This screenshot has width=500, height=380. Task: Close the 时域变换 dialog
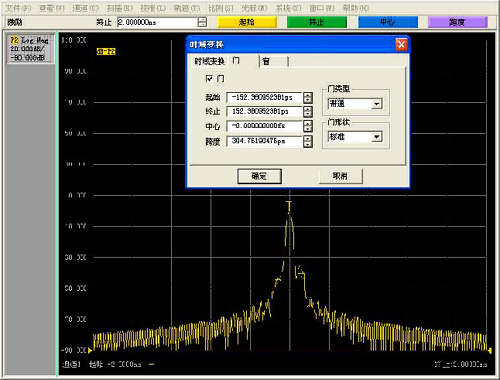click(401, 44)
